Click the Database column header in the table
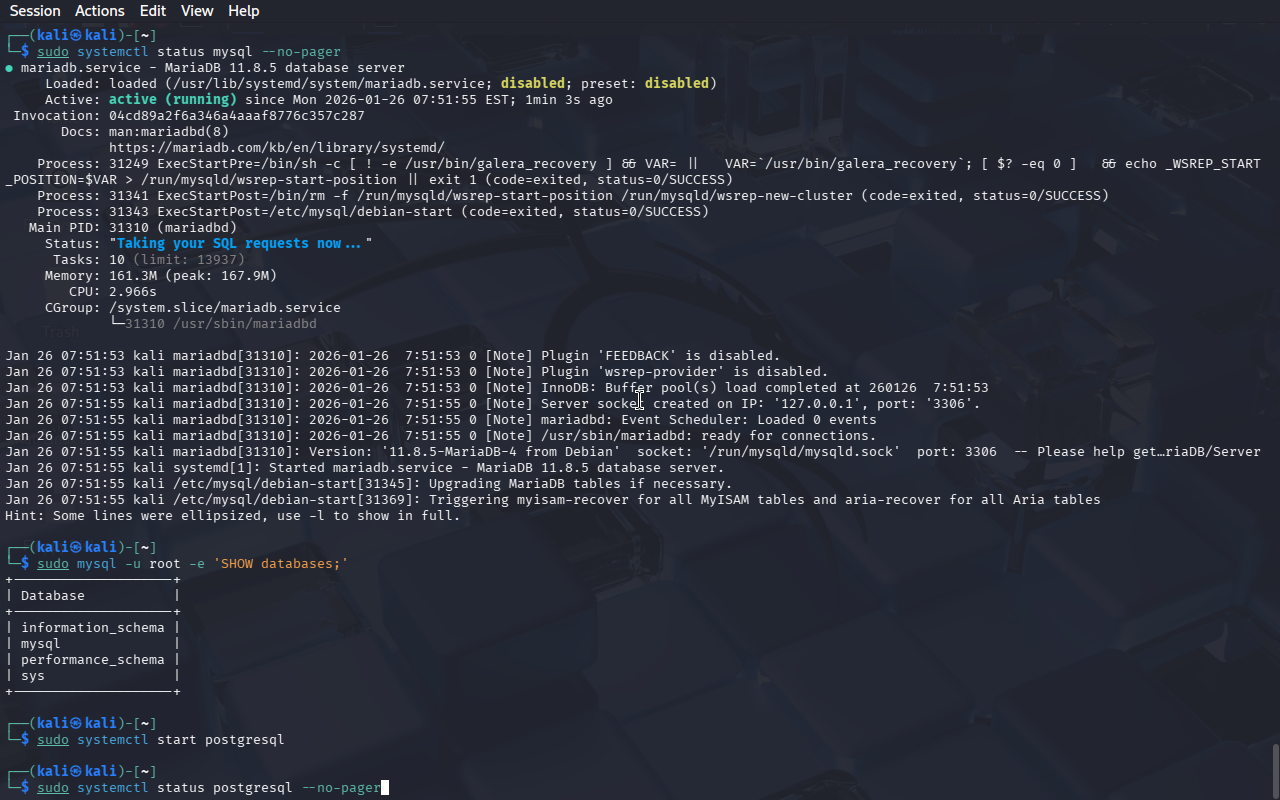 (52, 595)
